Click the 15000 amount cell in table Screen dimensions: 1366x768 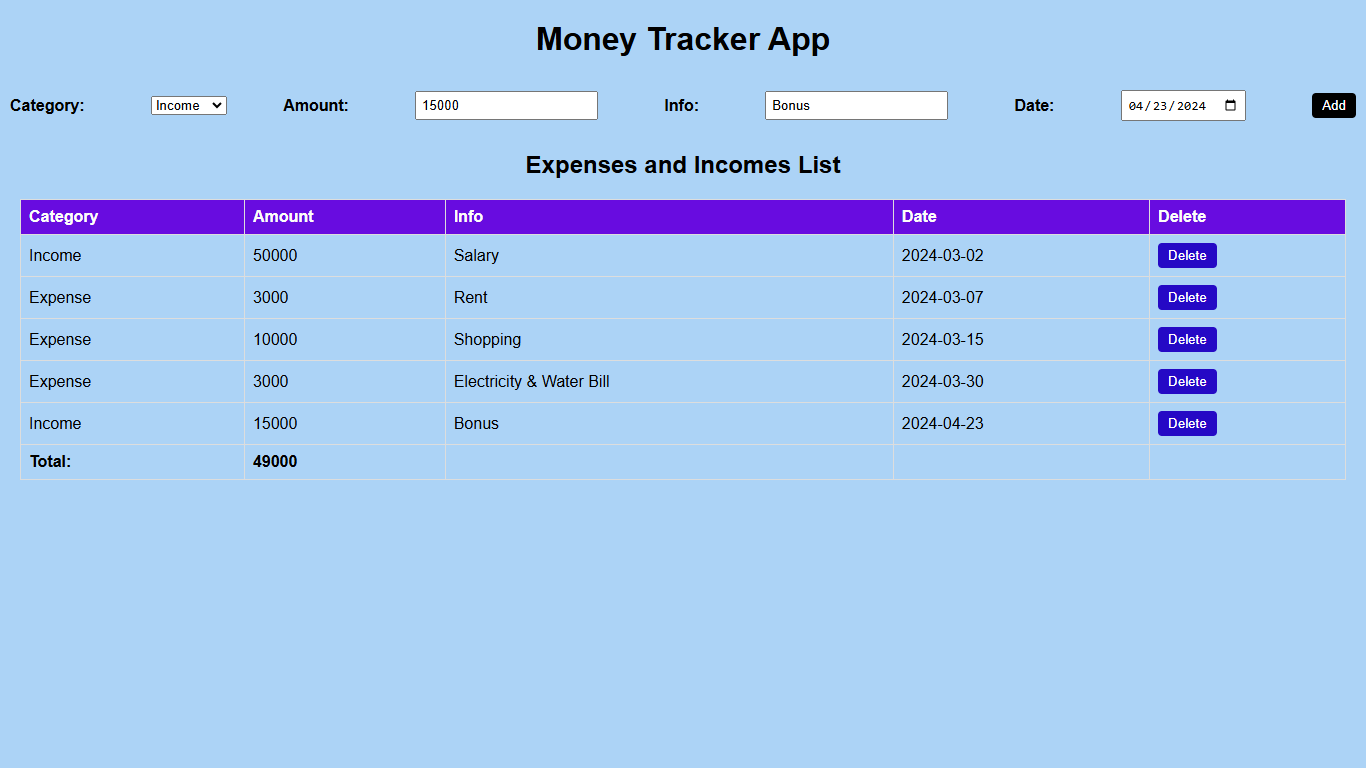click(x=345, y=424)
